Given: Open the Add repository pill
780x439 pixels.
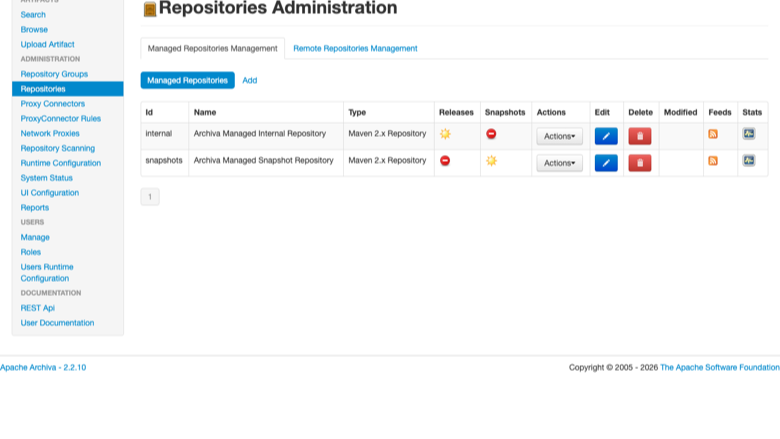Looking at the screenshot, I should coord(250,81).
